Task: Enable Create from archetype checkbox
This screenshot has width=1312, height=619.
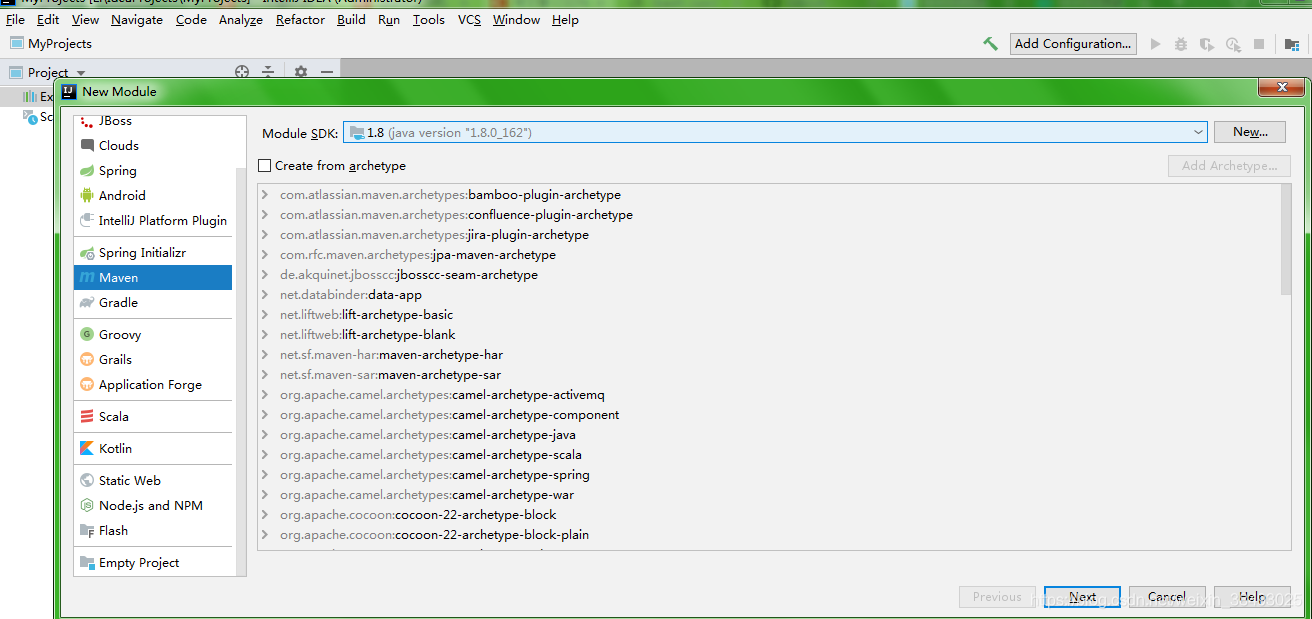Action: coord(265,166)
